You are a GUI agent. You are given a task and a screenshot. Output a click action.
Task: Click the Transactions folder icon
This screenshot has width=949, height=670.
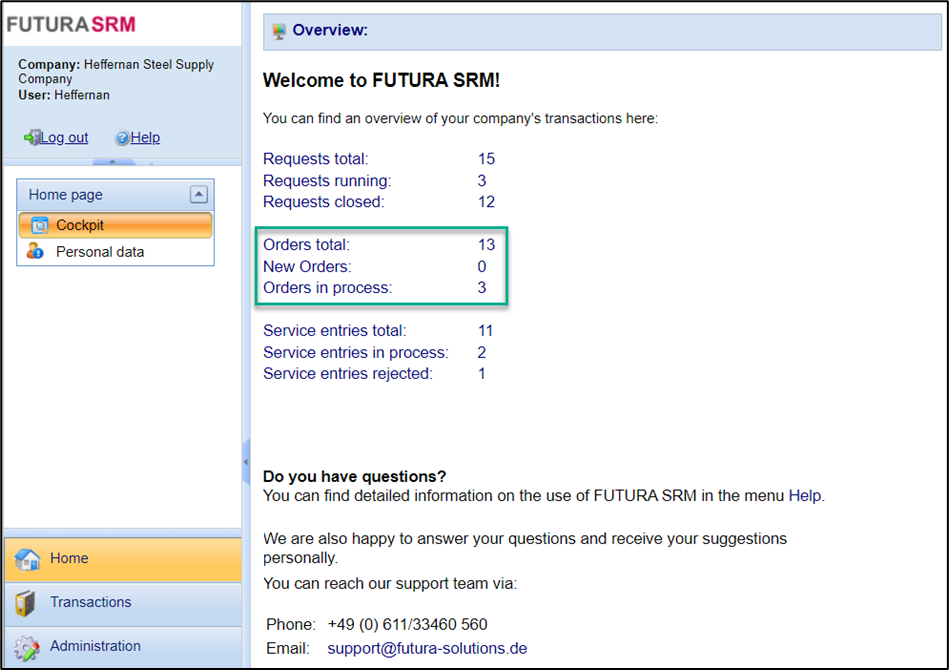(x=27, y=603)
